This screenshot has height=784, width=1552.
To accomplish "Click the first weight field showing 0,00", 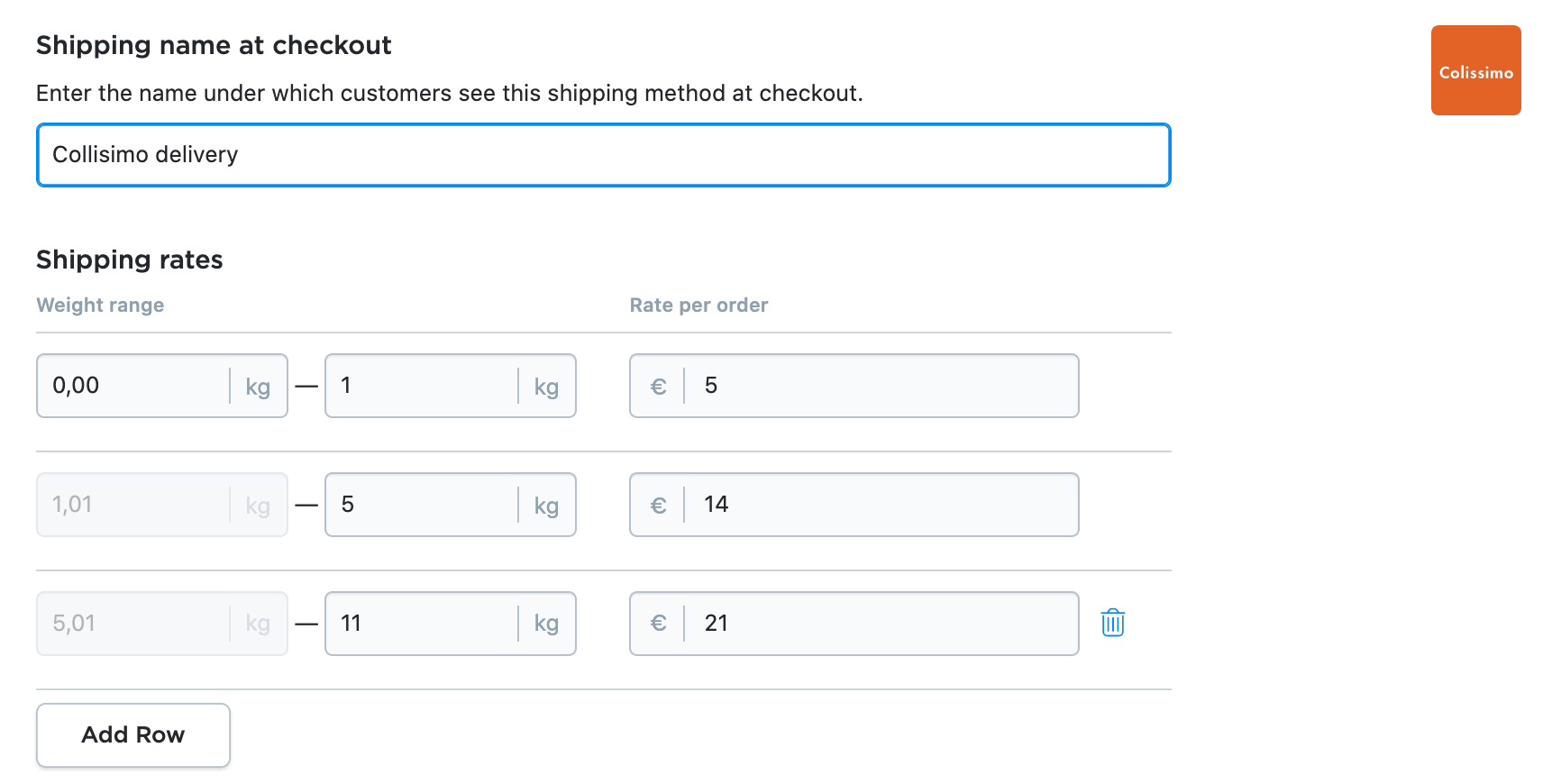I will pyautogui.click(x=135, y=386).
